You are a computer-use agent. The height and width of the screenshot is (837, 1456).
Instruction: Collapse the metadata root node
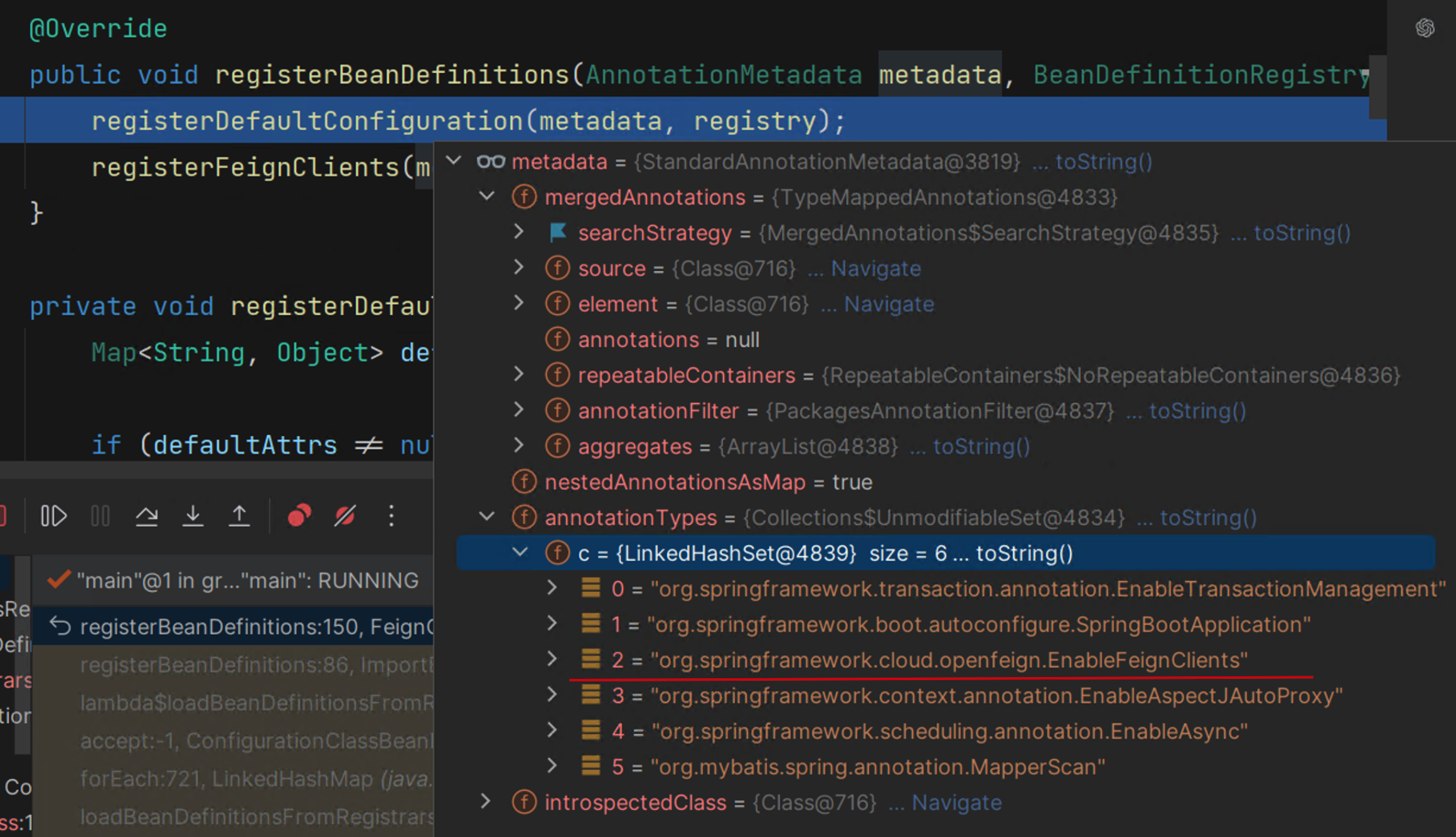(453, 161)
